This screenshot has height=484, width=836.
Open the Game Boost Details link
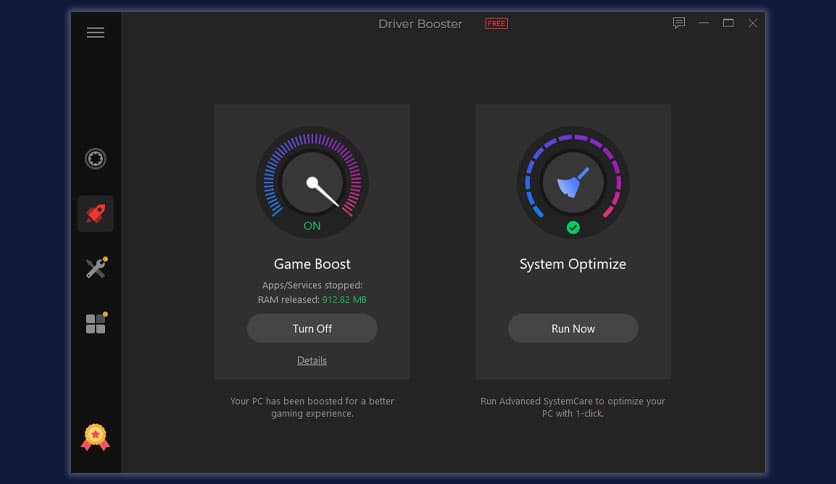point(312,360)
